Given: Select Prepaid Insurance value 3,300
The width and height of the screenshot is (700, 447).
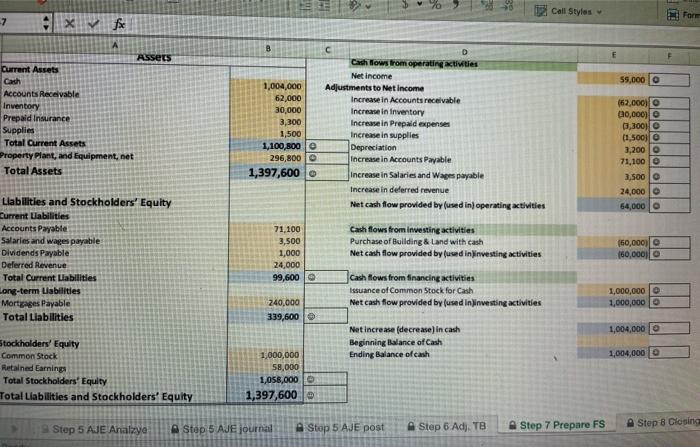Looking at the screenshot, I should 268,122.
